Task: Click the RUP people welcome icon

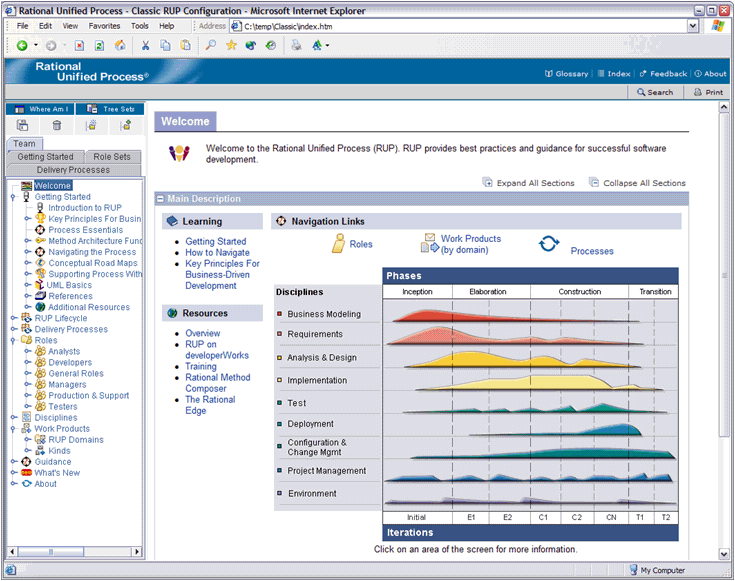Action: coord(179,153)
